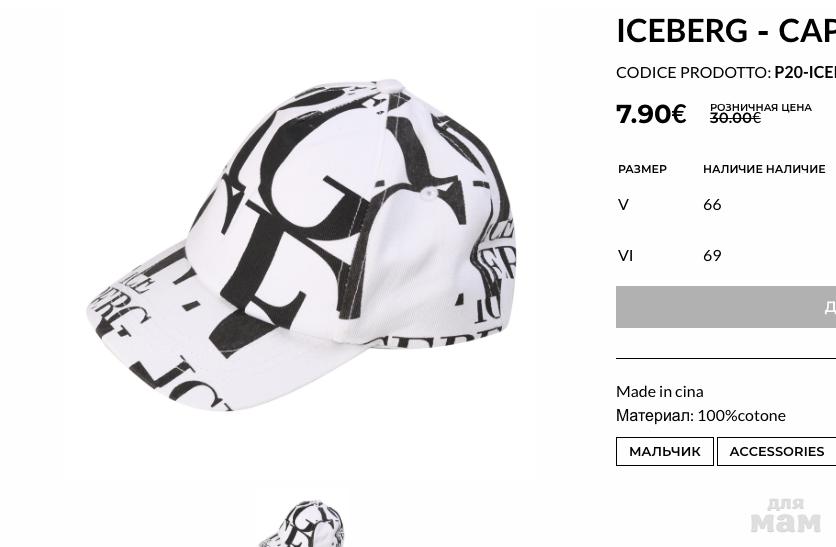This screenshot has height=547, width=836.
Task: Click the 'для мам' watermark logo
Action: tap(786, 516)
